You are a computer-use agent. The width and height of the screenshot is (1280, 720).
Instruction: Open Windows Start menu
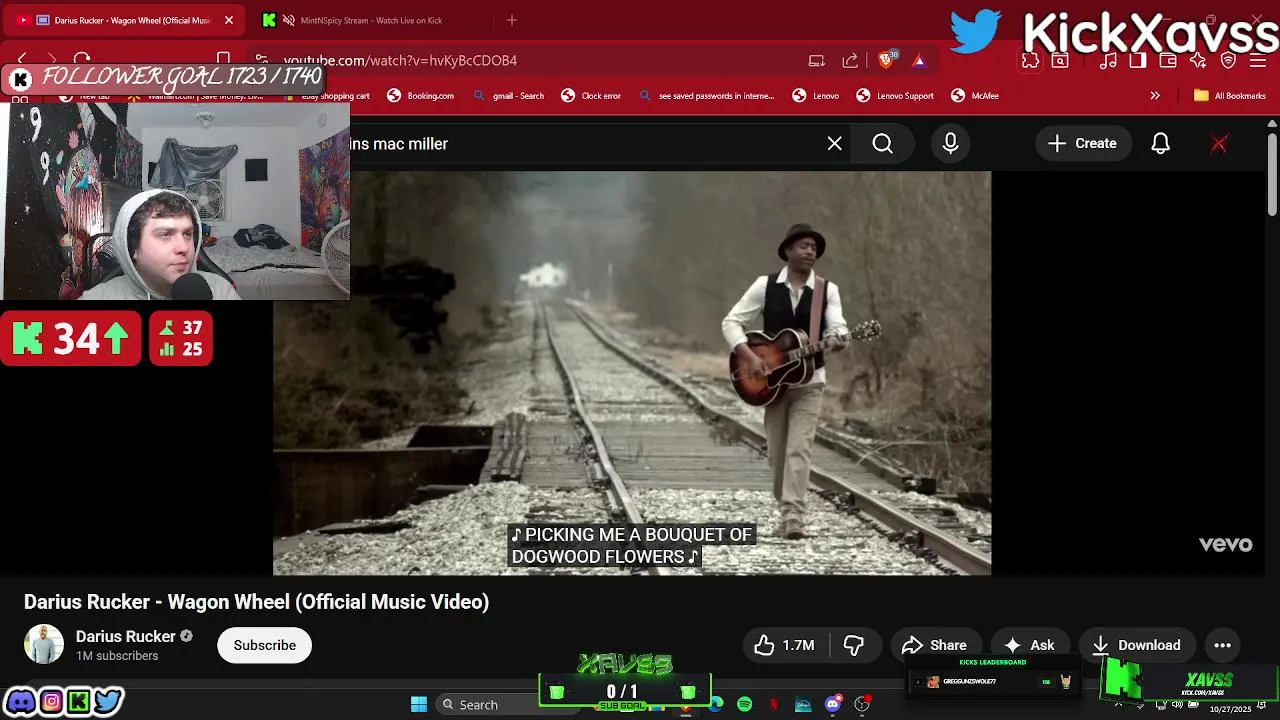419,705
